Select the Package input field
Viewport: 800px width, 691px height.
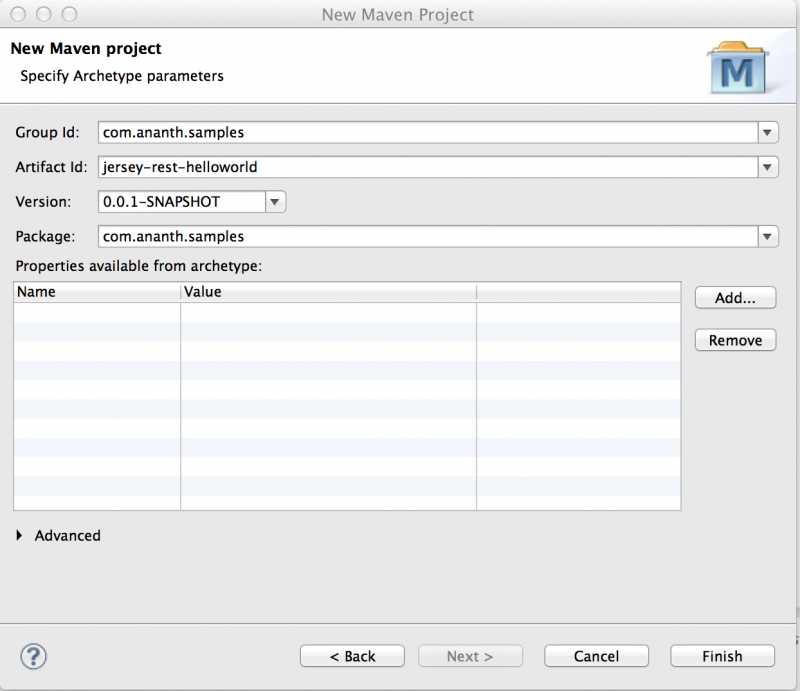[400, 236]
